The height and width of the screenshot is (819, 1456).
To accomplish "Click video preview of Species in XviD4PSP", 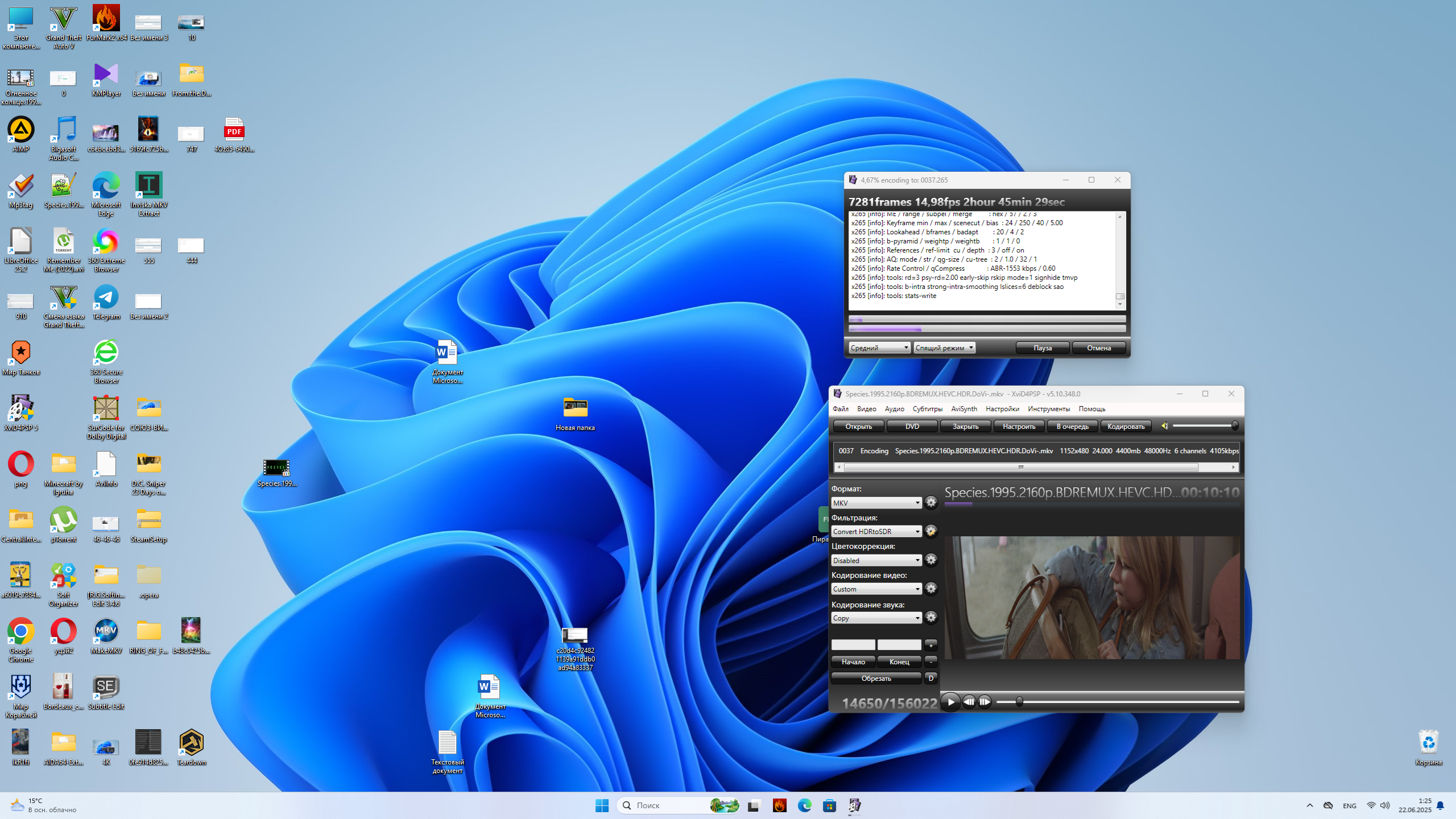I will tap(1092, 597).
